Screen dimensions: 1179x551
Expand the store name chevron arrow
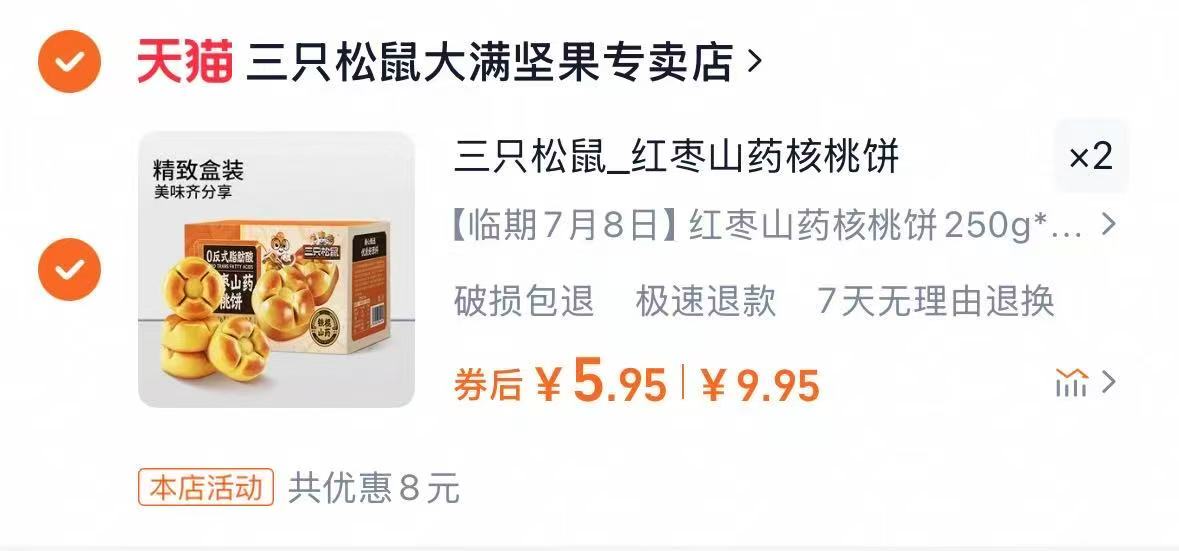pos(755,62)
